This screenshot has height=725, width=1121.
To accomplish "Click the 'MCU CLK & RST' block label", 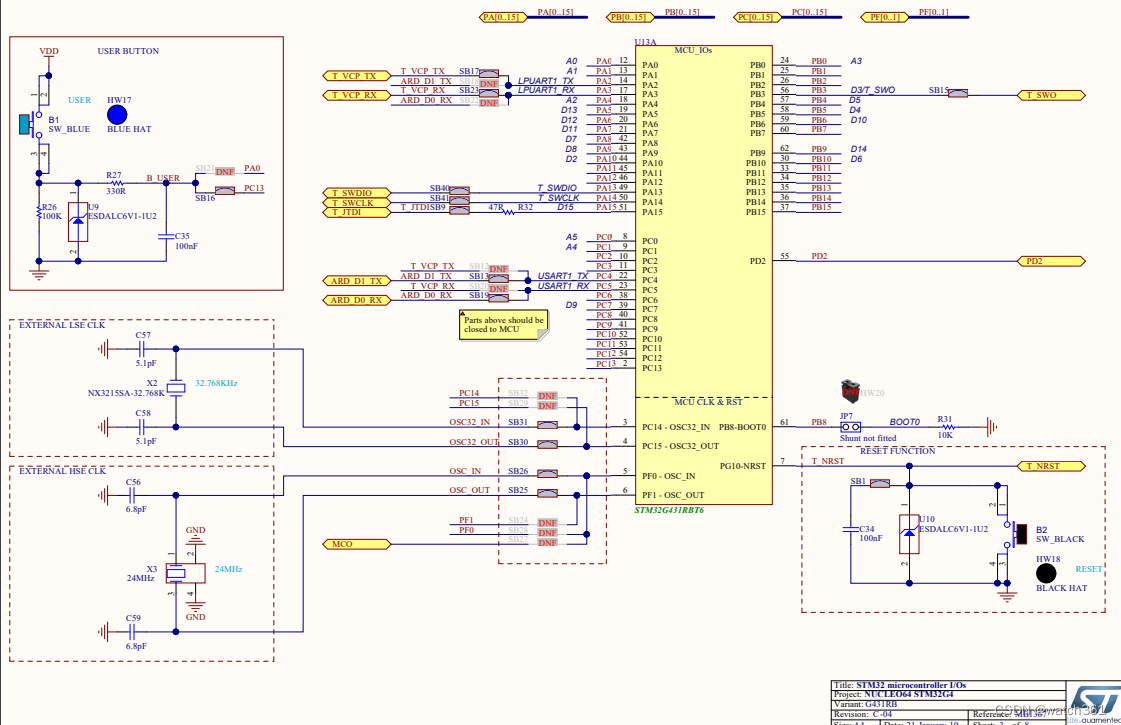I will pos(708,402).
